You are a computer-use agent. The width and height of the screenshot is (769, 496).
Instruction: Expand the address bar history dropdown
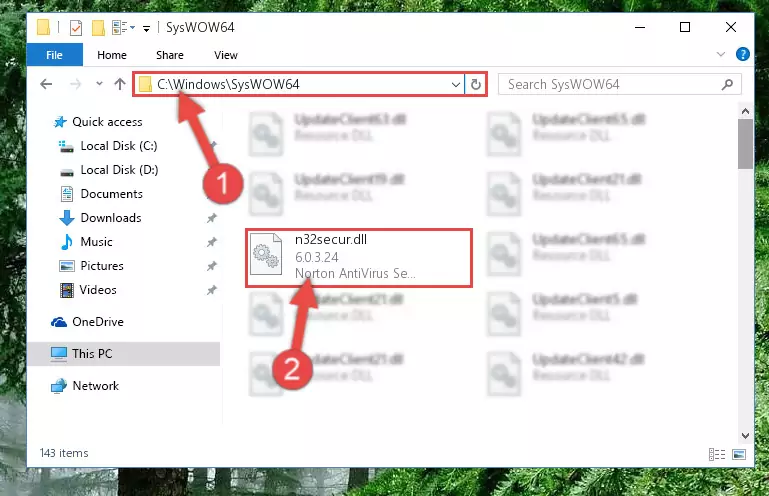click(x=456, y=84)
